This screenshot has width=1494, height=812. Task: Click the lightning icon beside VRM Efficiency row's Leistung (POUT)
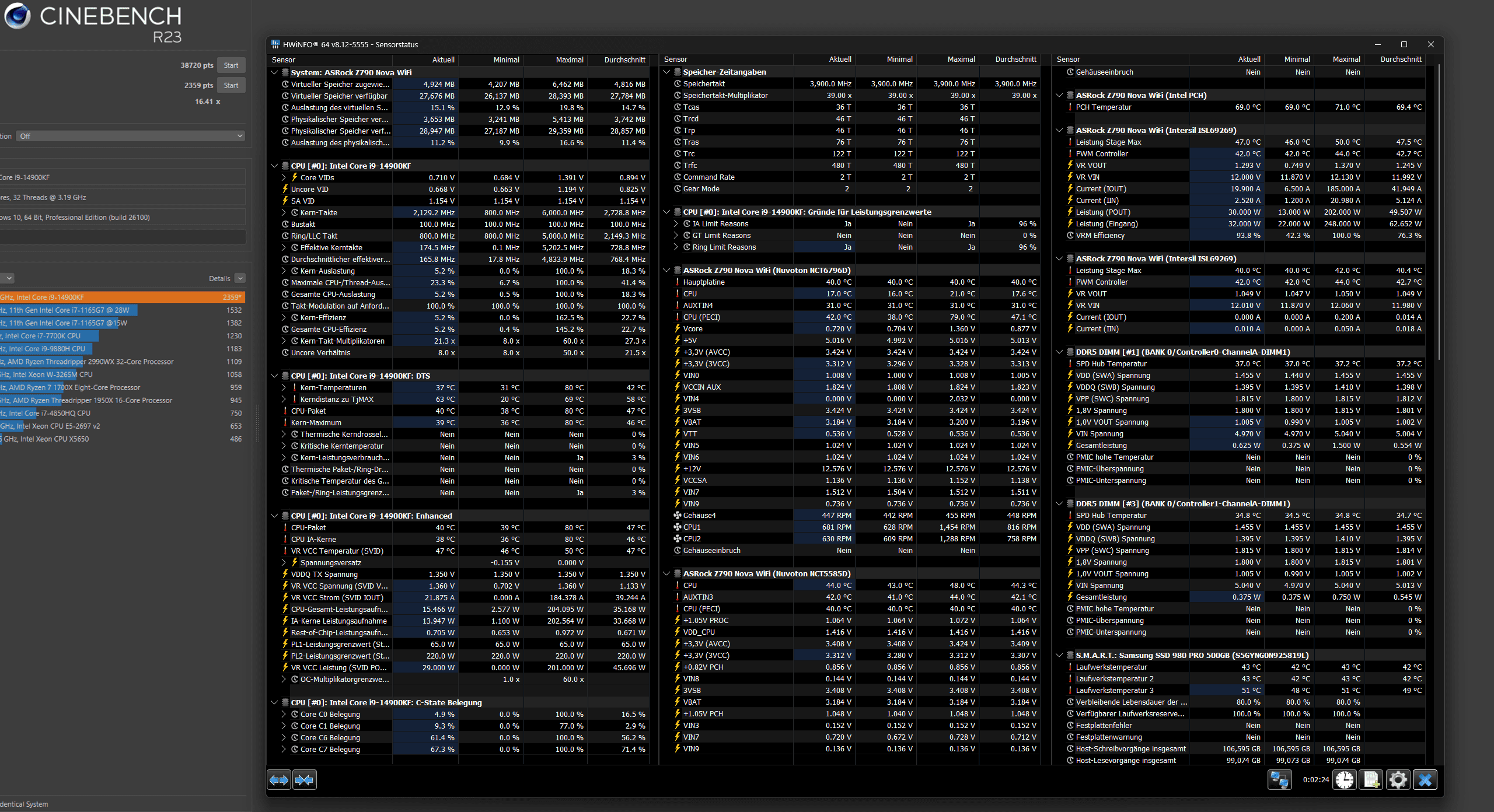coord(1070,212)
